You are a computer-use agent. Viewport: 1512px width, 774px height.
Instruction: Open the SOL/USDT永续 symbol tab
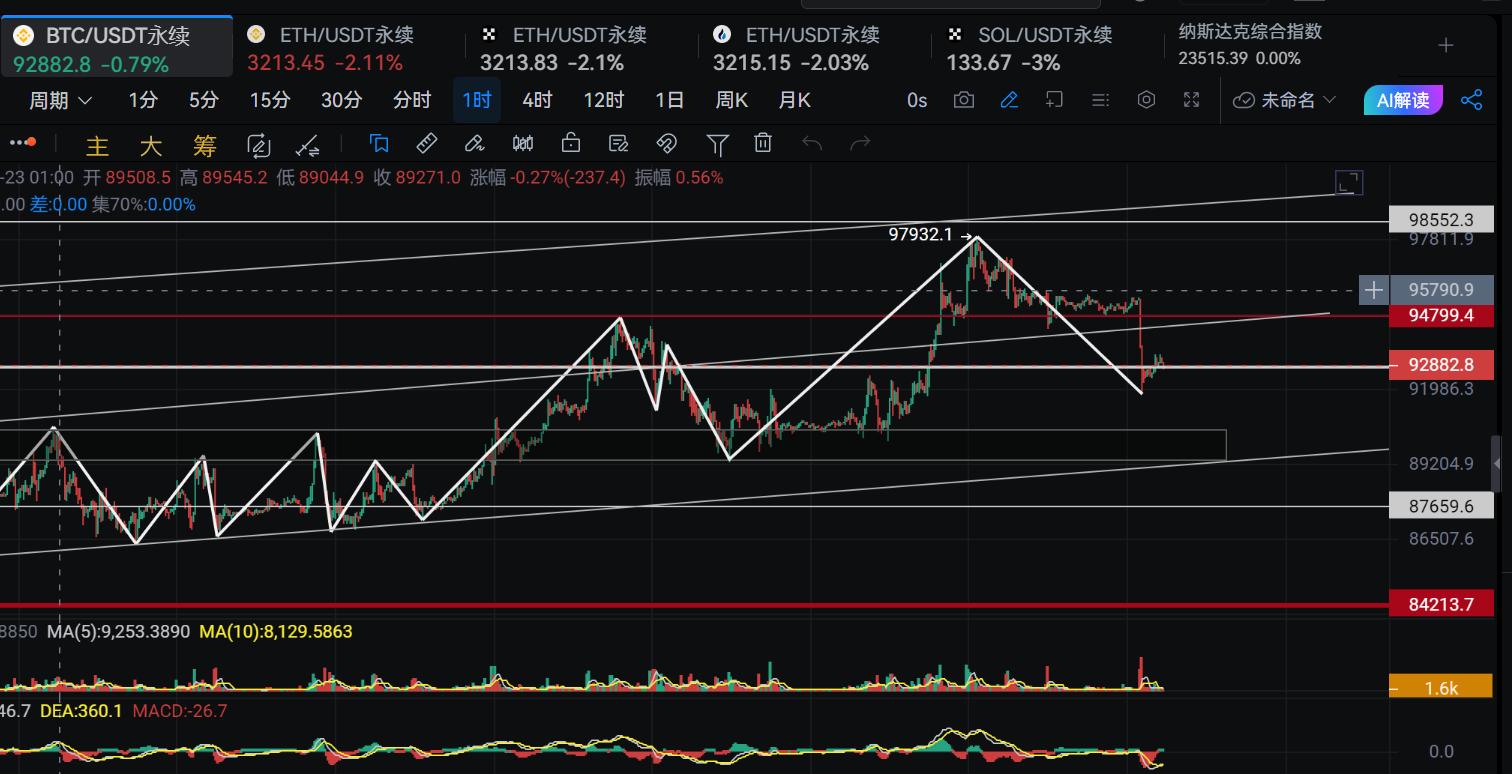[x=1048, y=48]
